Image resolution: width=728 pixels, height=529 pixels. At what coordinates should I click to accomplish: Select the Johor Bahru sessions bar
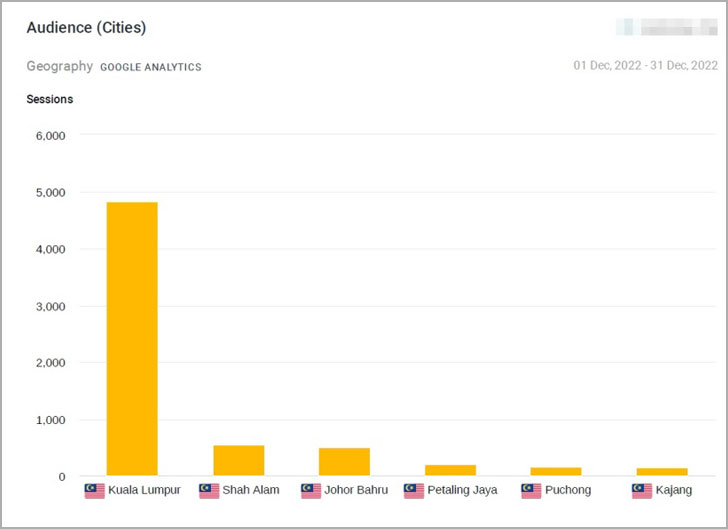344,462
